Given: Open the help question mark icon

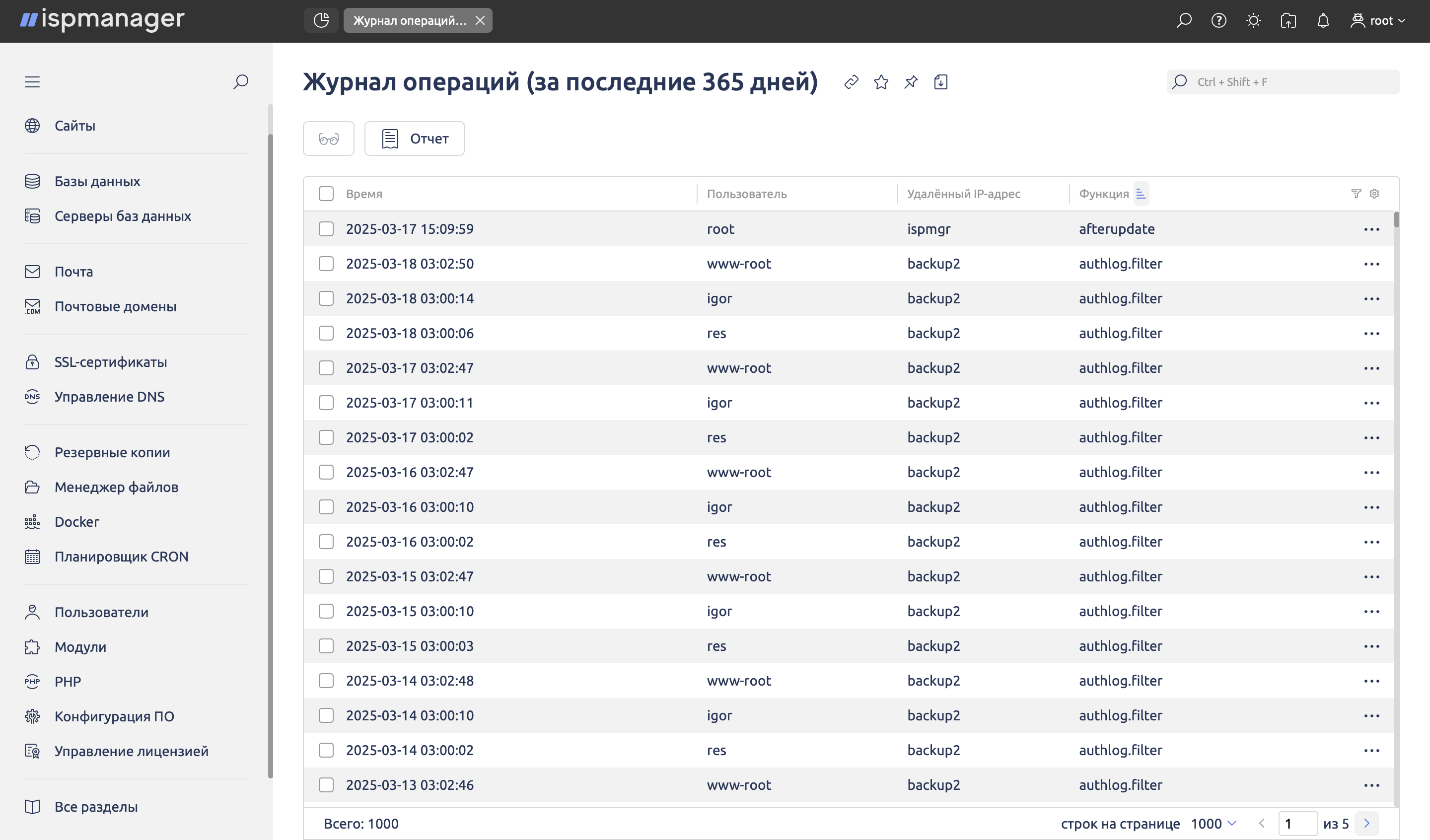Looking at the screenshot, I should (1219, 20).
